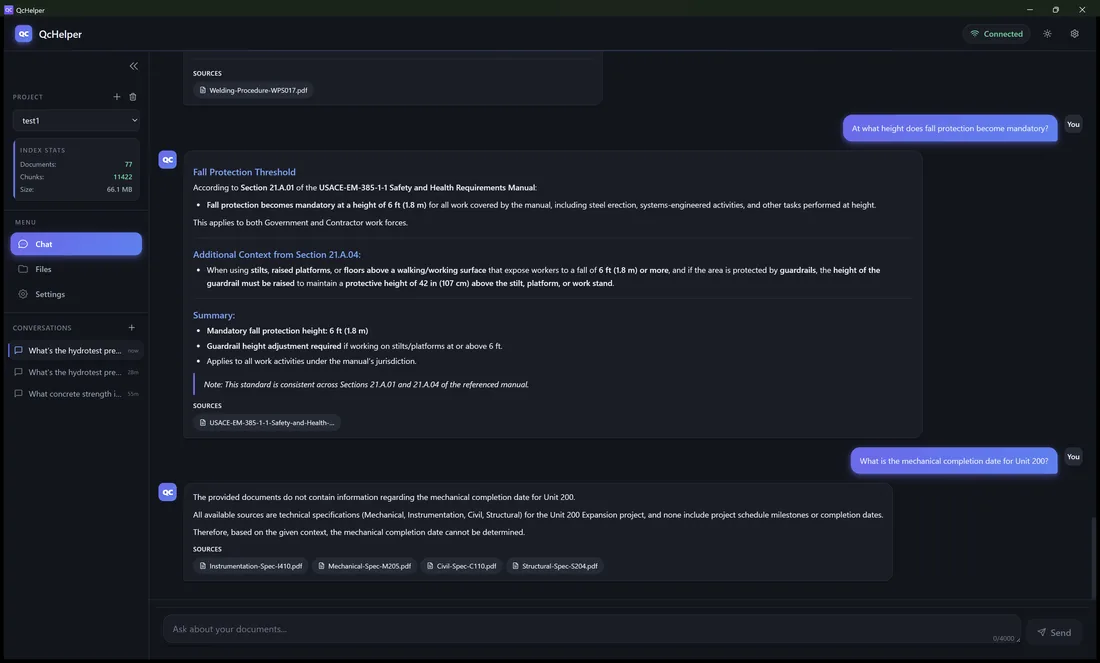This screenshot has height=663, width=1100.
Task: Click the Send button
Action: (1054, 633)
